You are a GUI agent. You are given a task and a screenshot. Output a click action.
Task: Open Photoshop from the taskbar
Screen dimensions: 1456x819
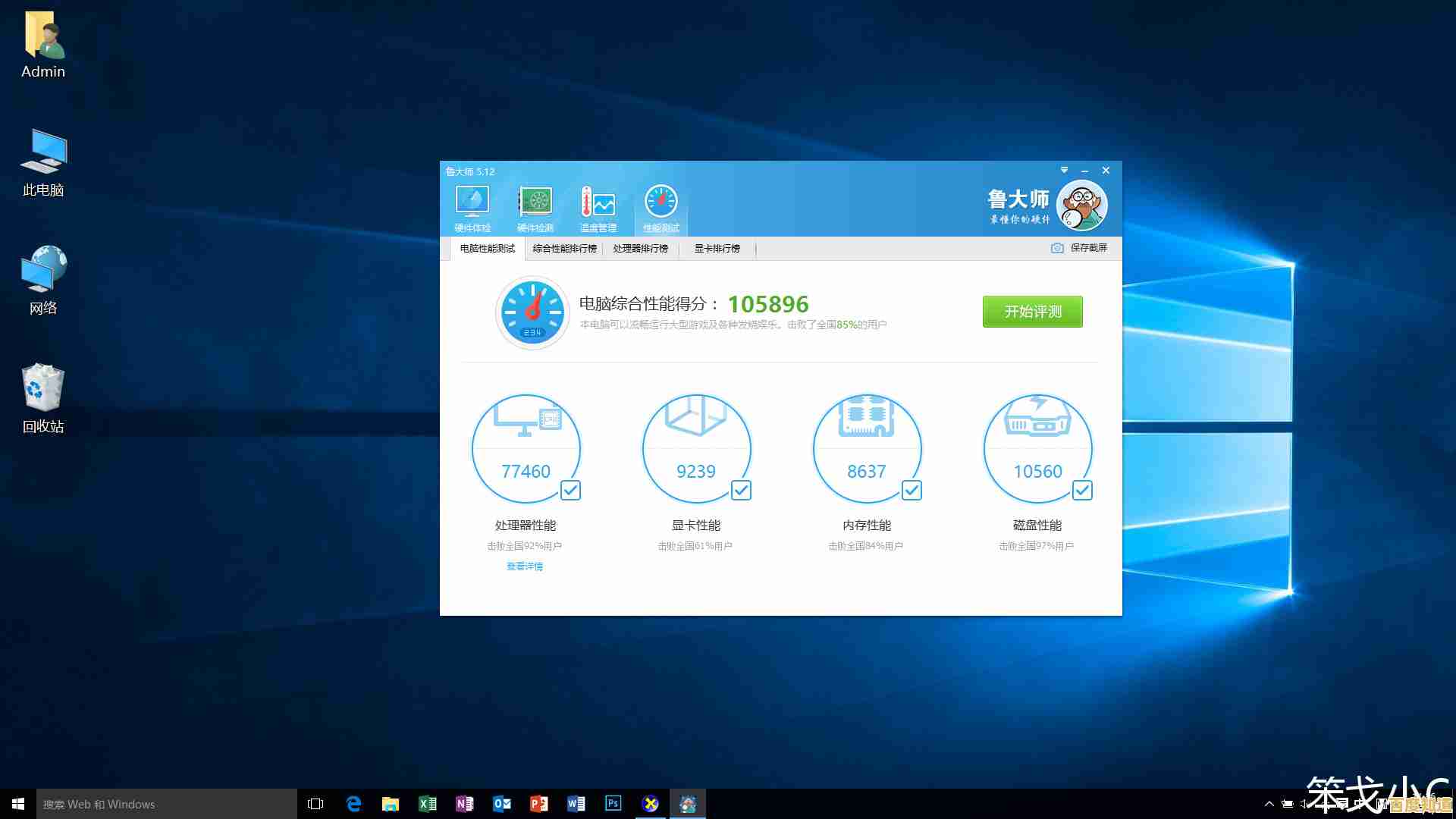[x=613, y=804]
